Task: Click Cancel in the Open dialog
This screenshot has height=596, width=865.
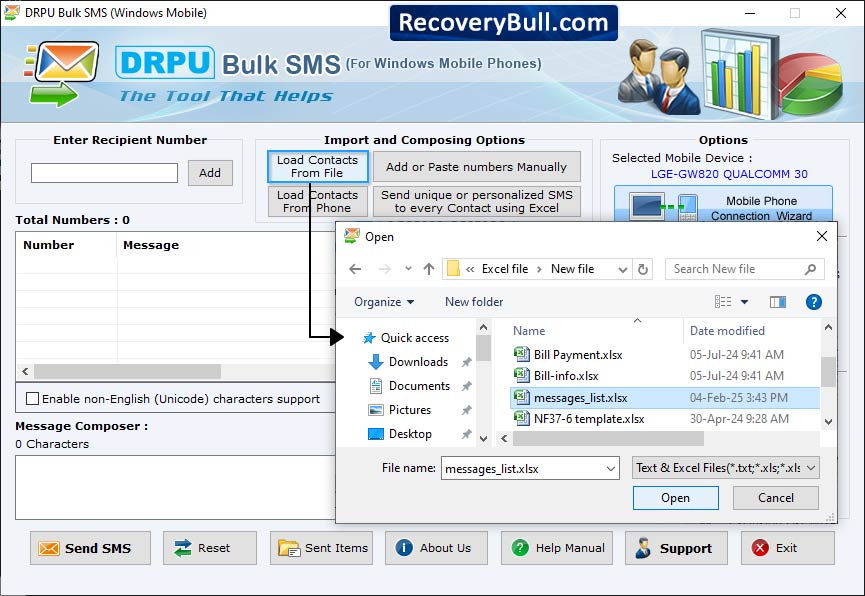Action: (776, 498)
